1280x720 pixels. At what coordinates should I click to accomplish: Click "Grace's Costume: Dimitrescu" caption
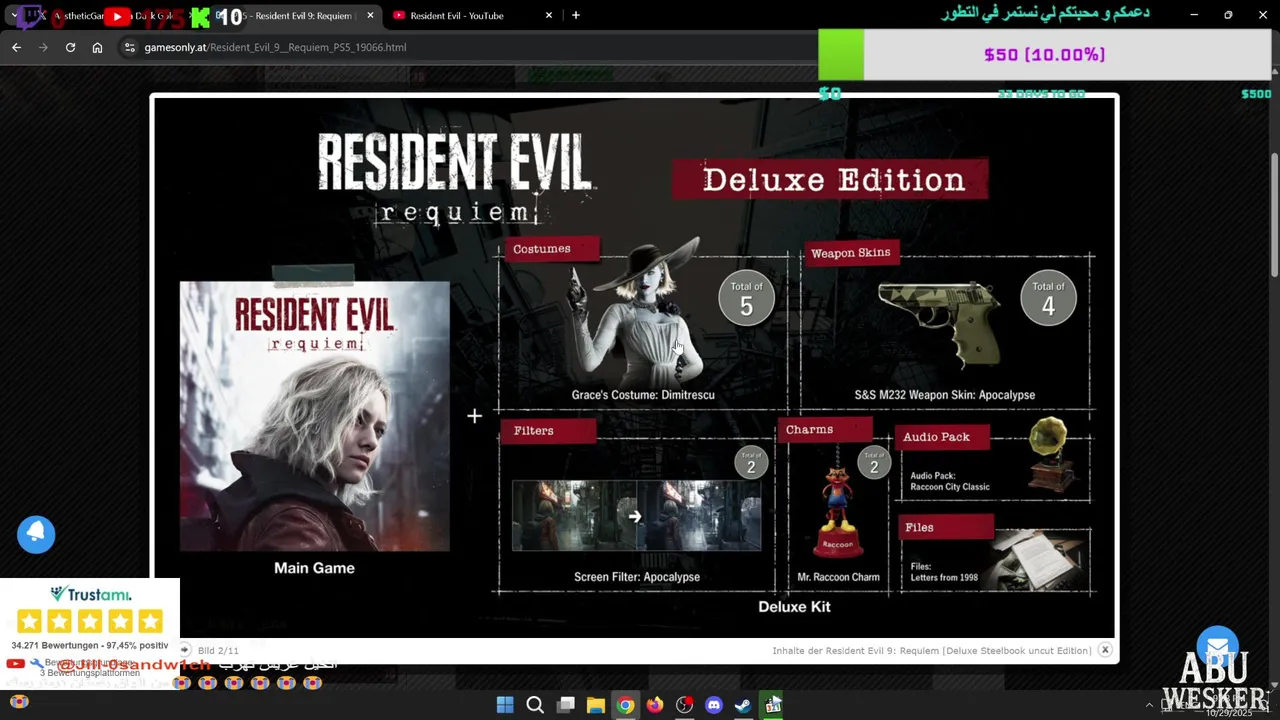click(x=643, y=395)
